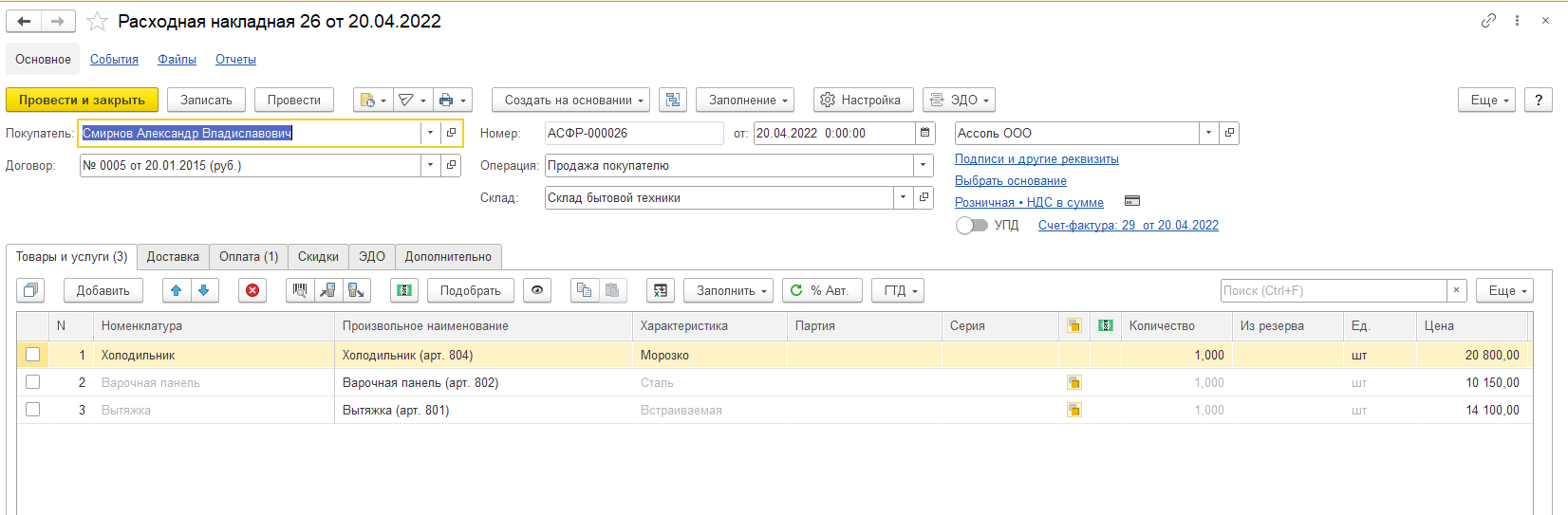Check the box for Холодильник row
The height and width of the screenshot is (515, 1568).
click(x=33, y=355)
